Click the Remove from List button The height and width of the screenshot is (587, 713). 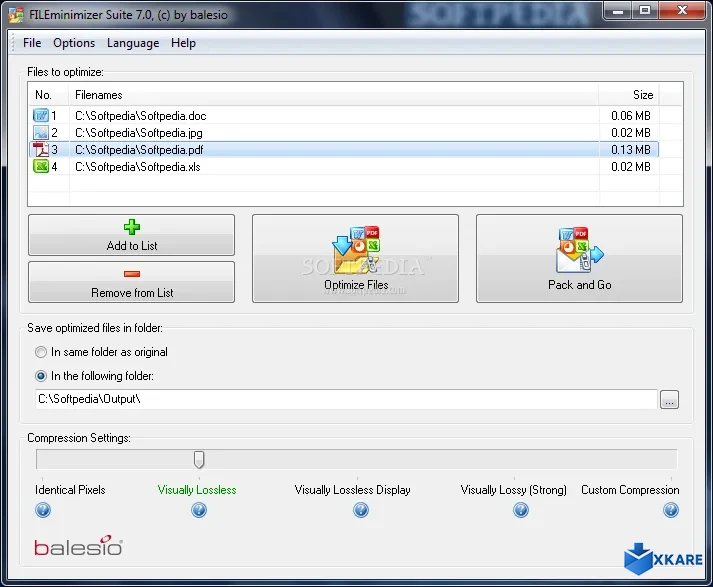[131, 282]
